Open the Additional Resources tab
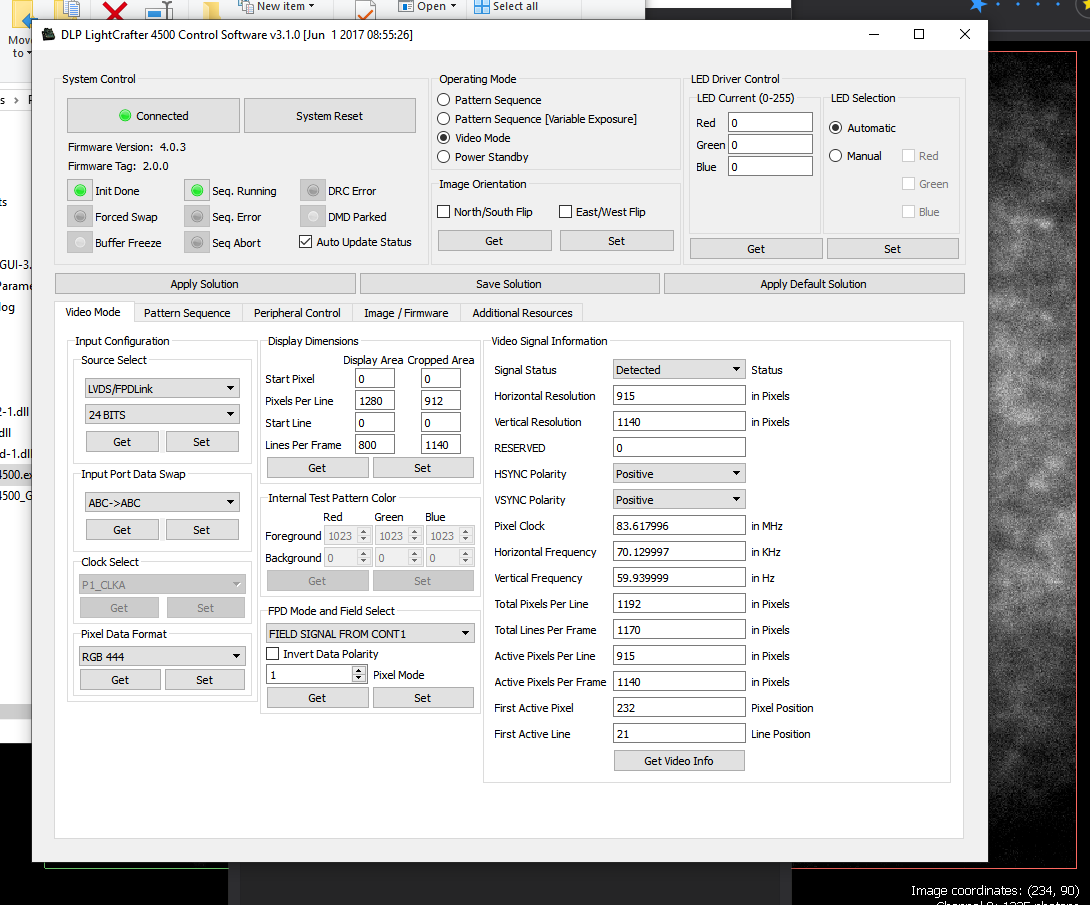The height and width of the screenshot is (905, 1090). 522,313
